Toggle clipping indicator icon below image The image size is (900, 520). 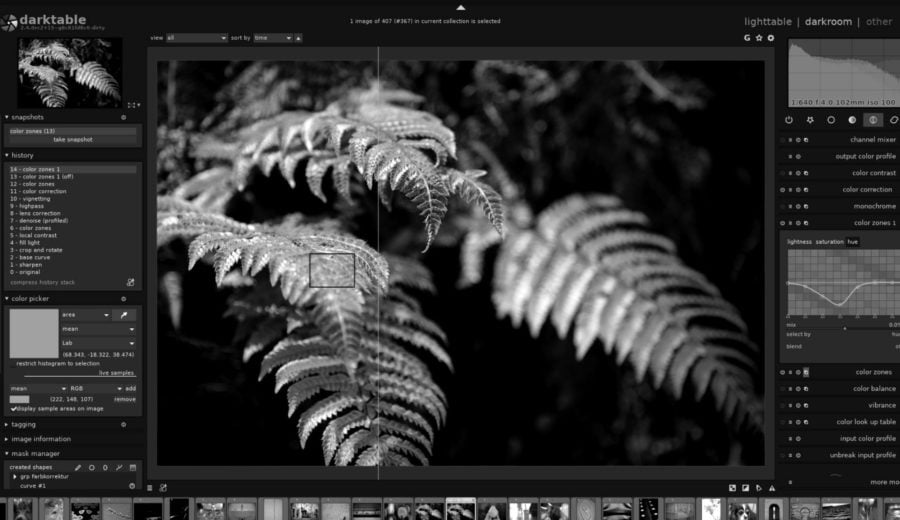[x=746, y=488]
